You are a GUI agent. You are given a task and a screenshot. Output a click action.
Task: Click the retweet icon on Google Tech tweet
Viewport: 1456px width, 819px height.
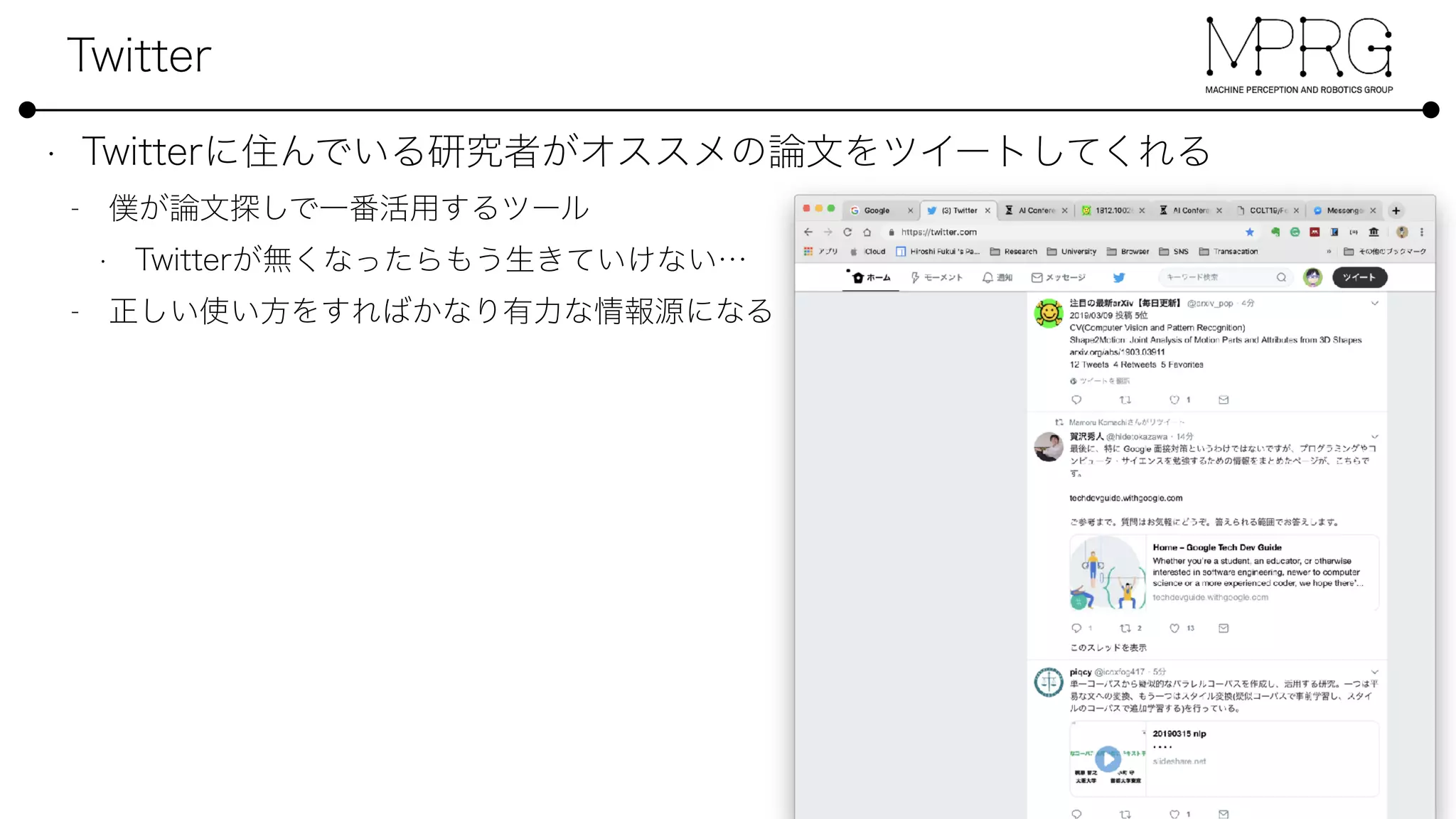click(x=1125, y=628)
